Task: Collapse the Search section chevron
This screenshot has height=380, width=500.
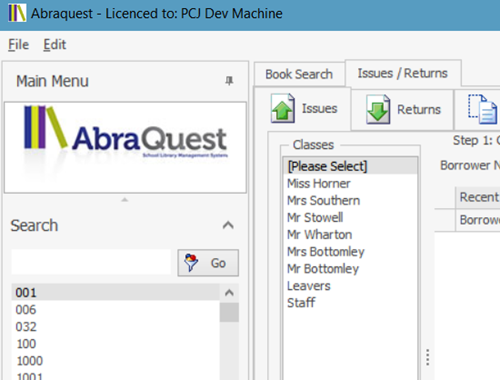Action: (228, 225)
